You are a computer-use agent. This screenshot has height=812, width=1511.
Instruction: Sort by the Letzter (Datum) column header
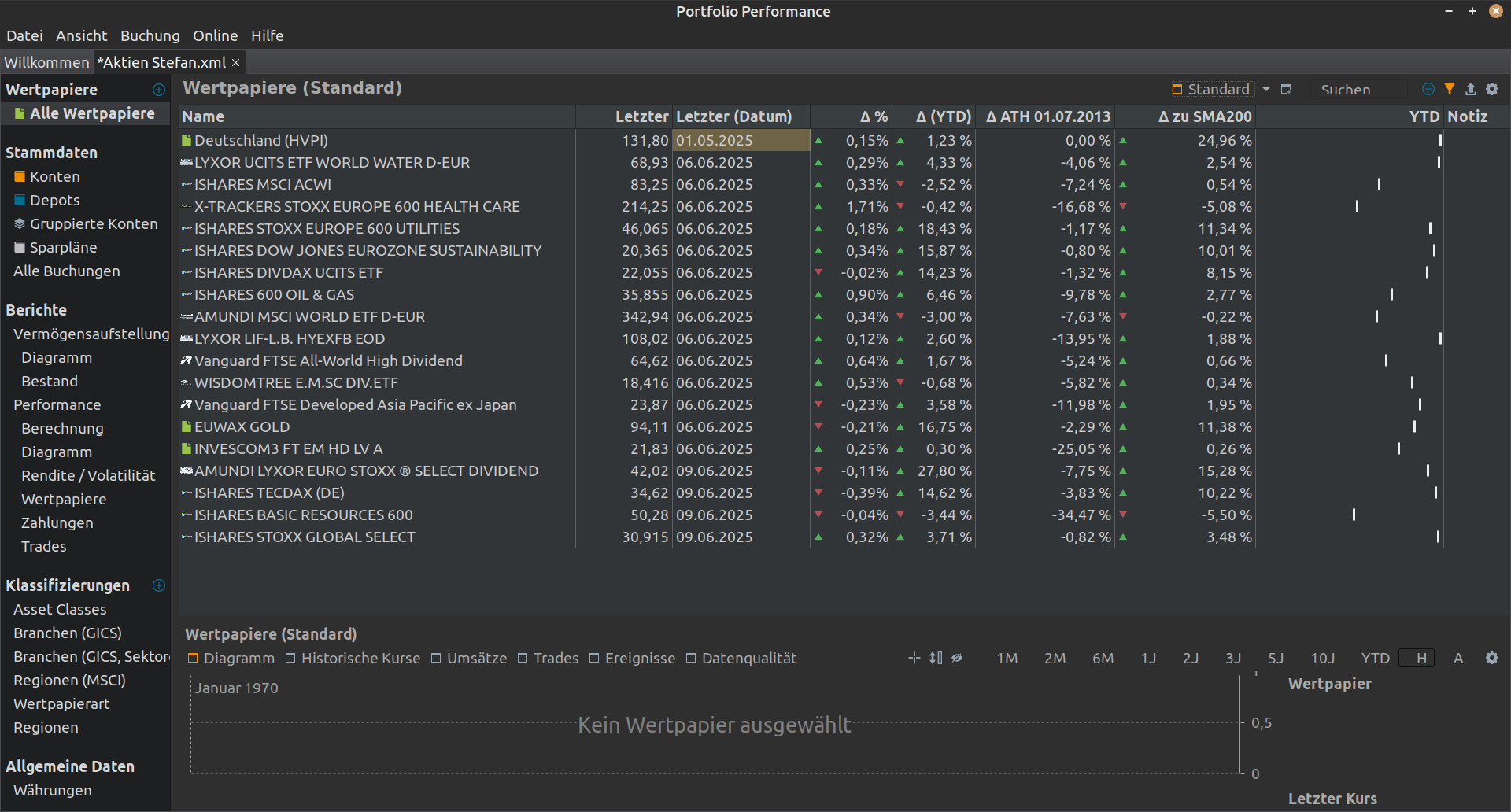tap(741, 116)
